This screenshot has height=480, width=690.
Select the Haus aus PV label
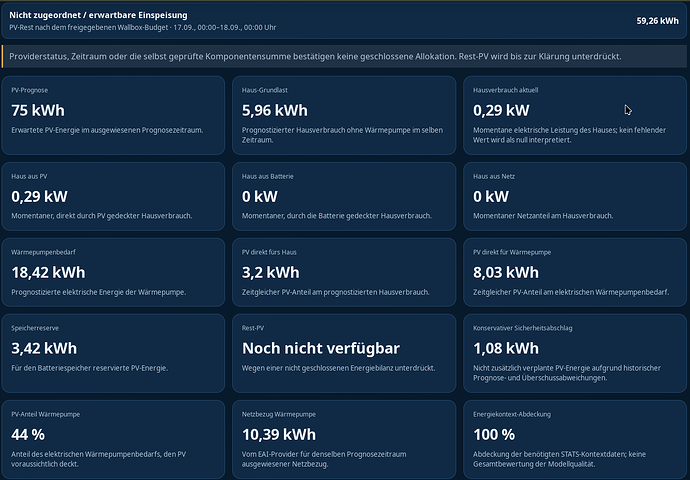click(x=29, y=176)
